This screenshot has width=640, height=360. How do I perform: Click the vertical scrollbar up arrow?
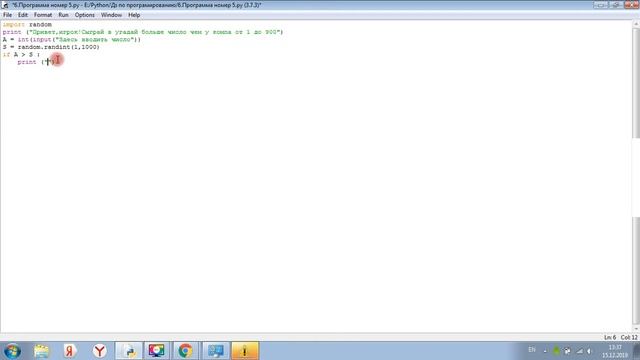(636, 24)
